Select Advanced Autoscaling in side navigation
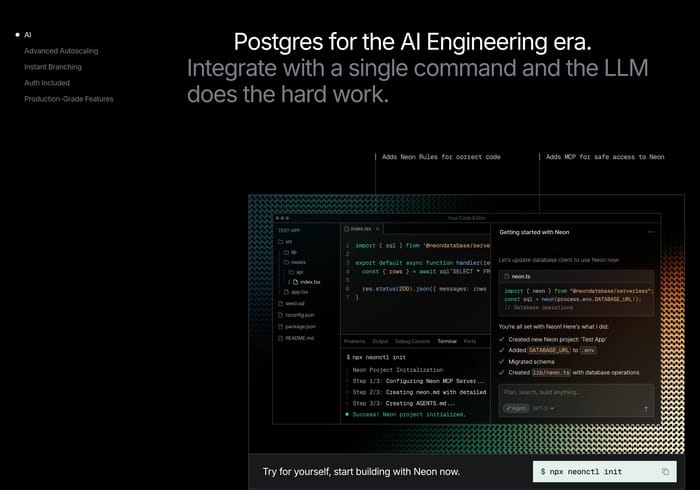700x490 pixels. [61, 51]
